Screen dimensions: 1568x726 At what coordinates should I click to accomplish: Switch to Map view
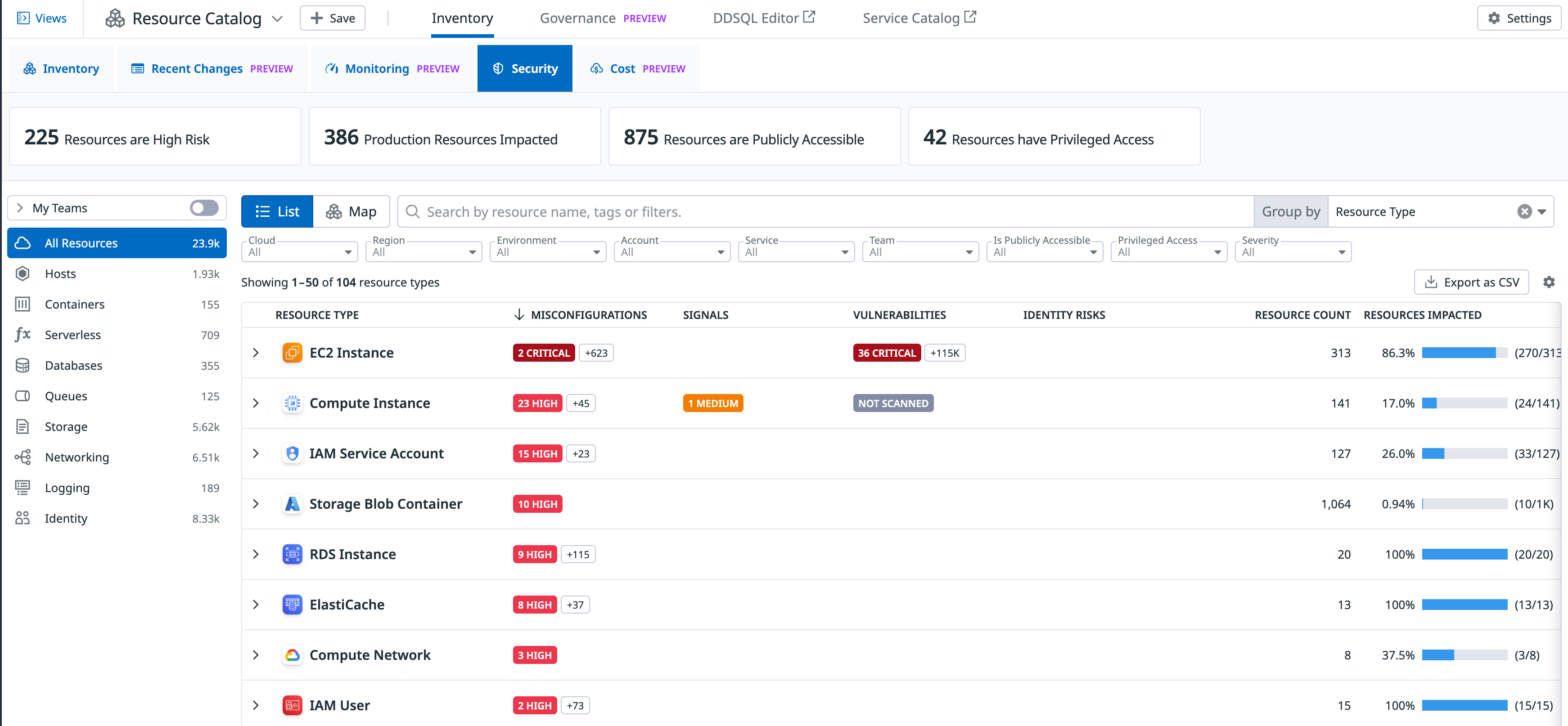click(x=352, y=211)
